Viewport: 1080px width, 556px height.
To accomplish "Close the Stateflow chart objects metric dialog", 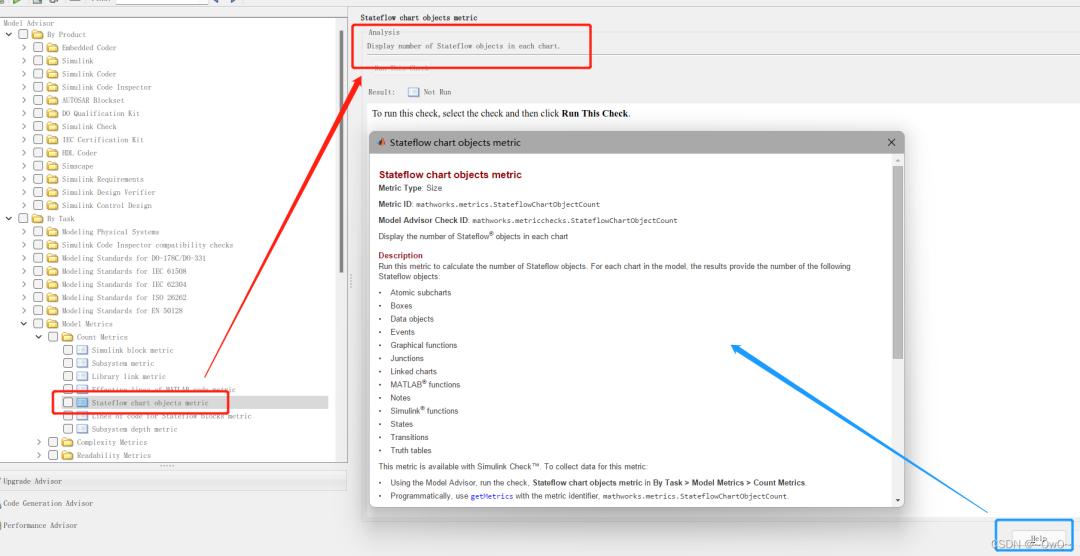I will tap(891, 143).
